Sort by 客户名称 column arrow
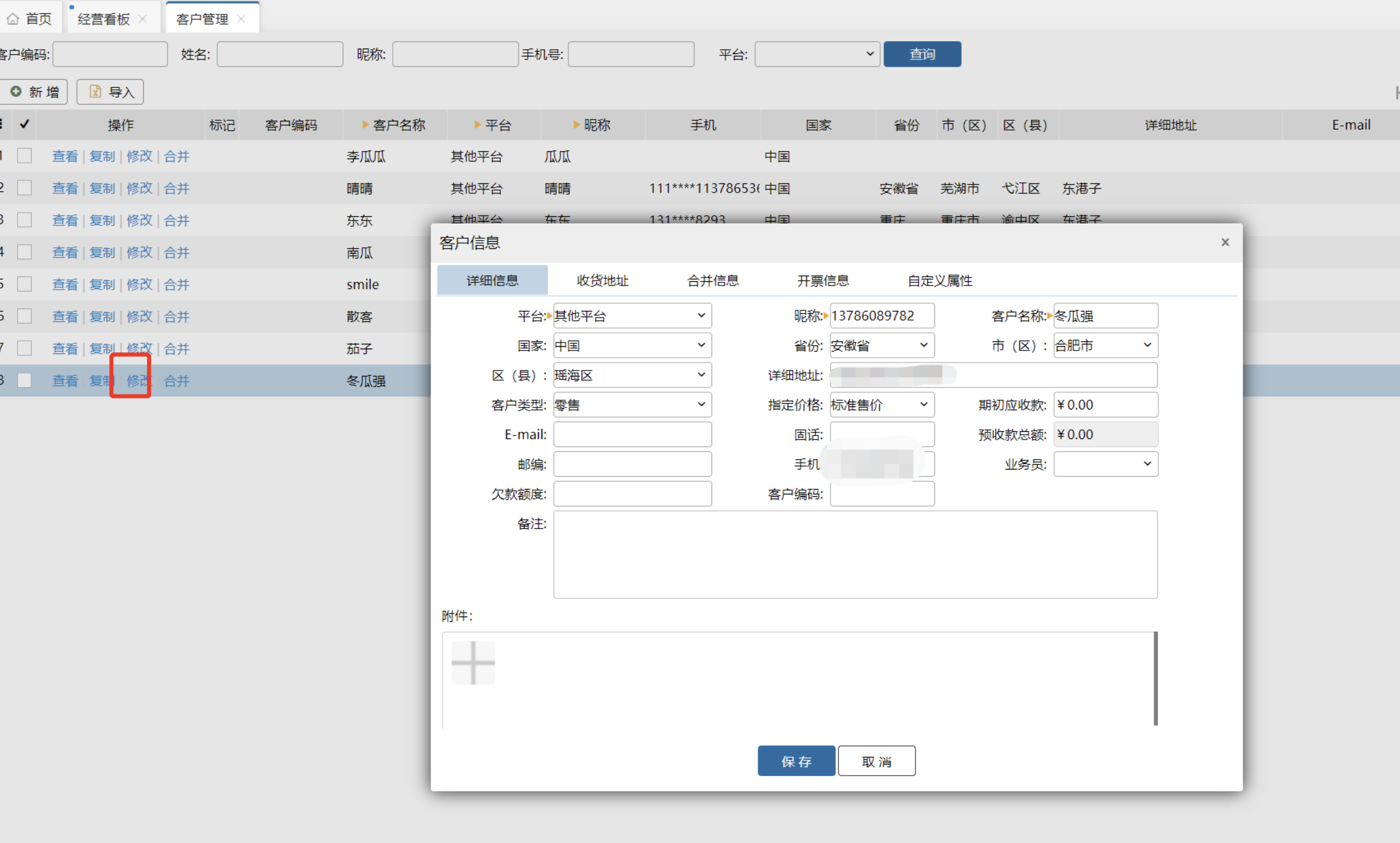Viewport: 1400px width, 843px height. pos(365,125)
